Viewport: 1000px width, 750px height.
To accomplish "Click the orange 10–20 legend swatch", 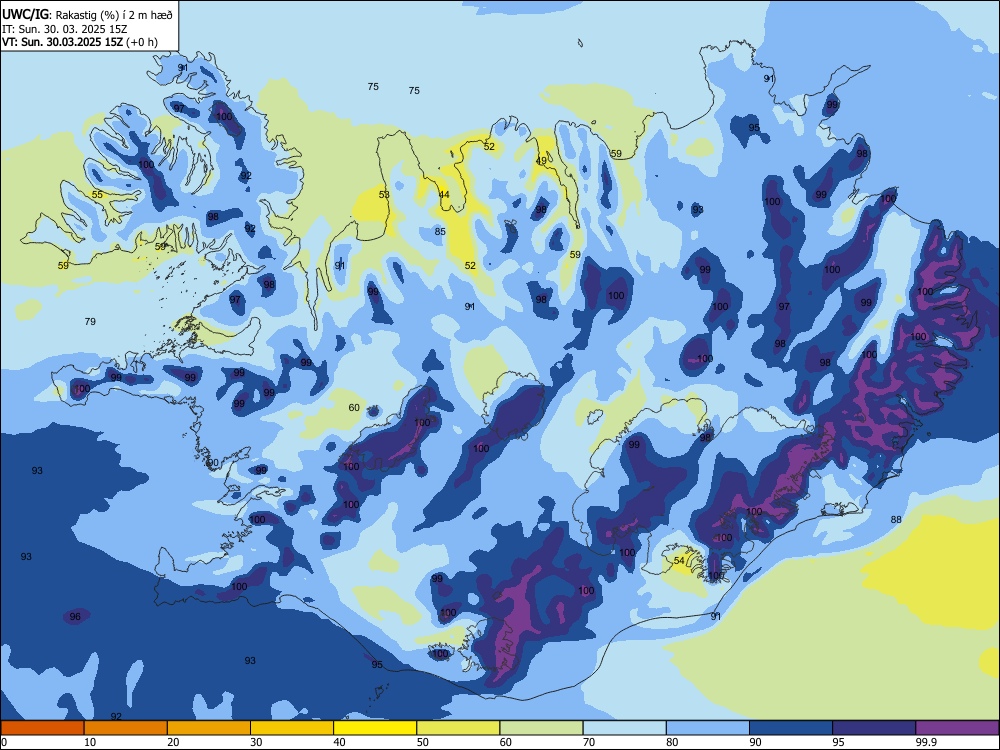I will click(126, 728).
